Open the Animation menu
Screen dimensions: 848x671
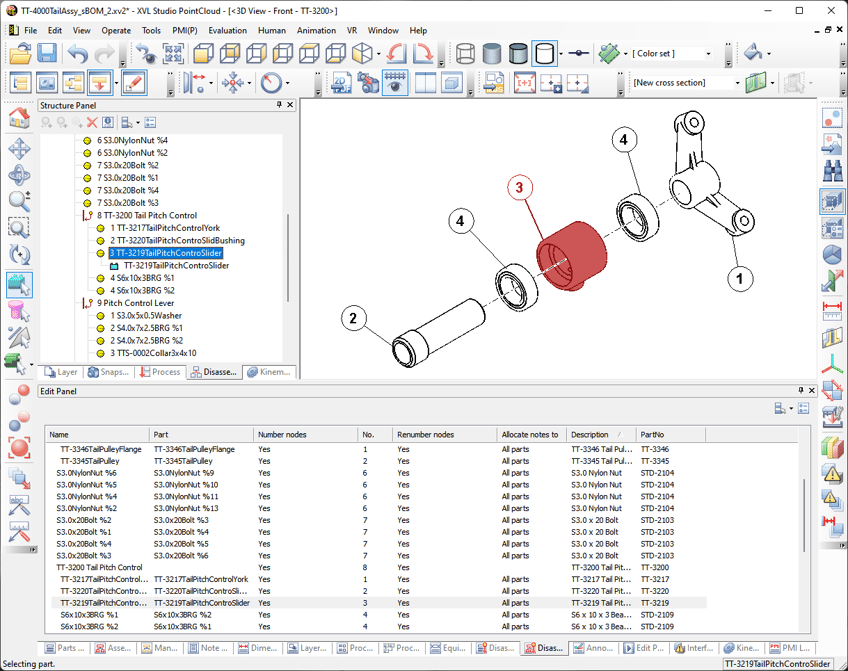[316, 30]
